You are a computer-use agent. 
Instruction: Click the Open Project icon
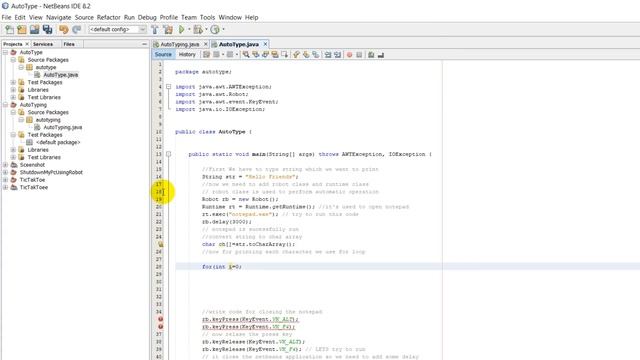35,29
